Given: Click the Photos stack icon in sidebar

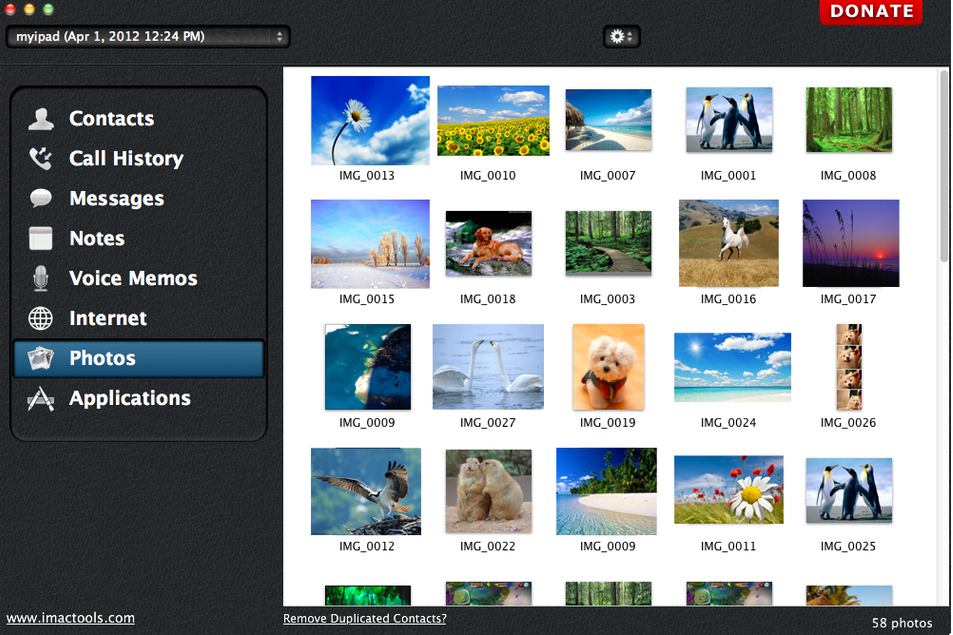Looking at the screenshot, I should [41, 358].
